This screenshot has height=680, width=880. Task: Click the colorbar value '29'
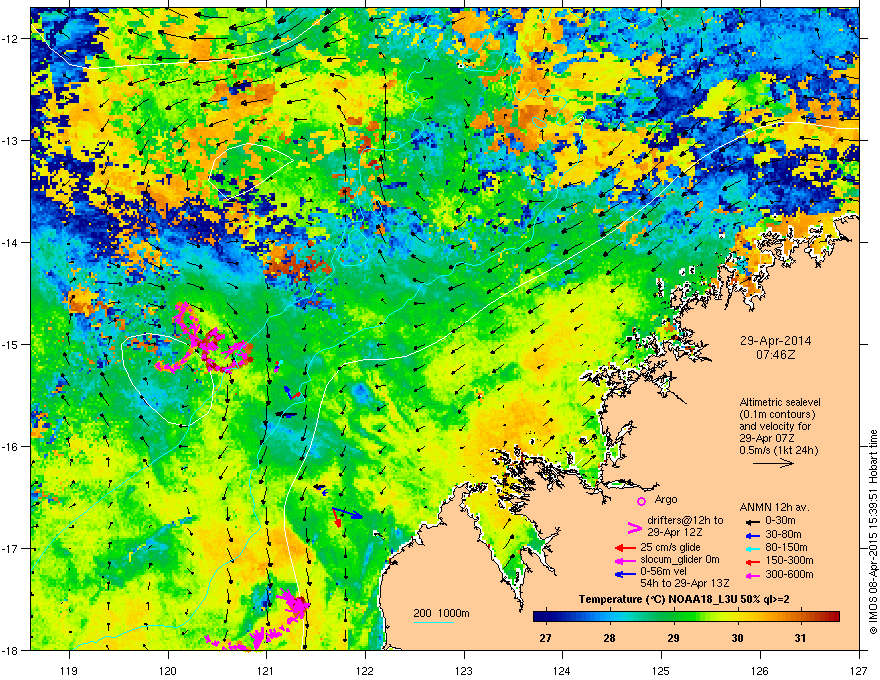[673, 638]
